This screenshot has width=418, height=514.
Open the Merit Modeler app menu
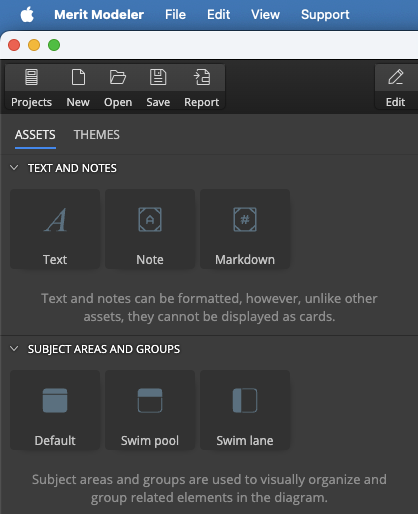pos(99,15)
